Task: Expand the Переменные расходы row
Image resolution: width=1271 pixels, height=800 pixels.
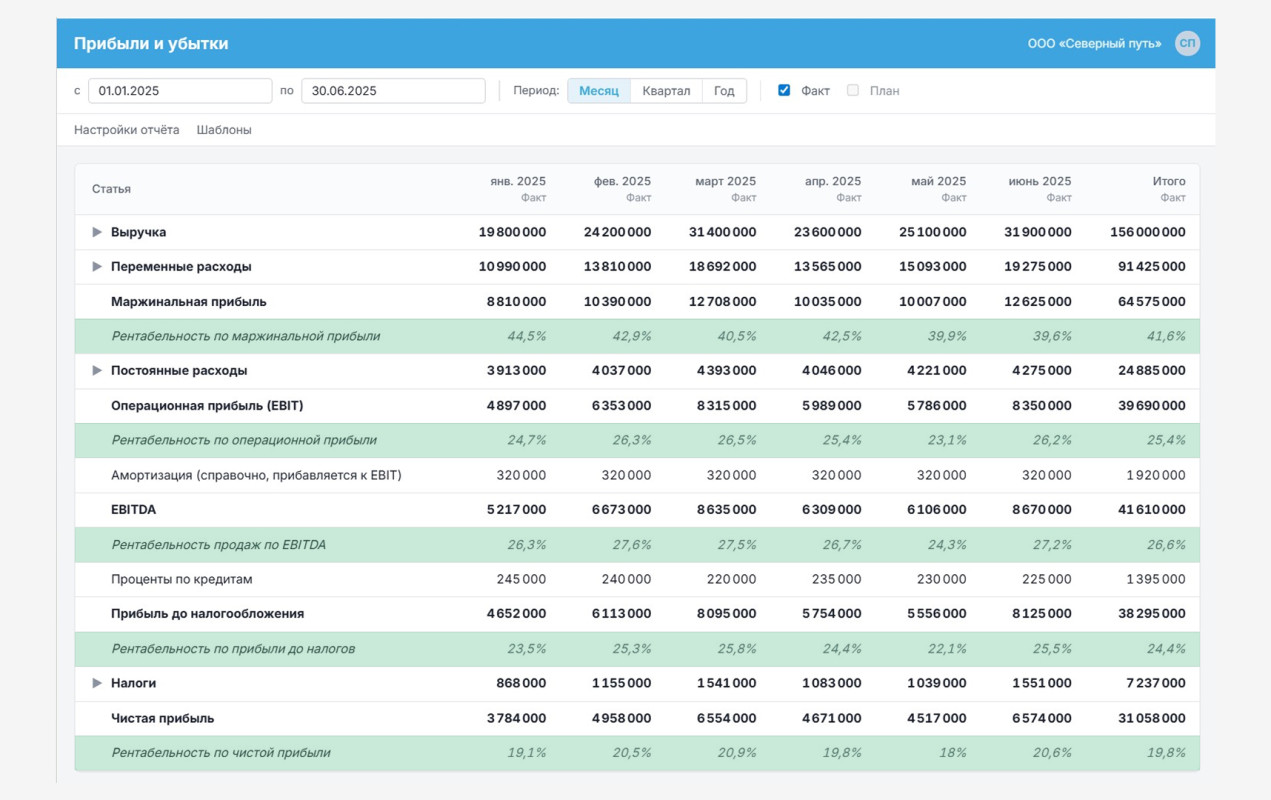Action: coord(97,267)
